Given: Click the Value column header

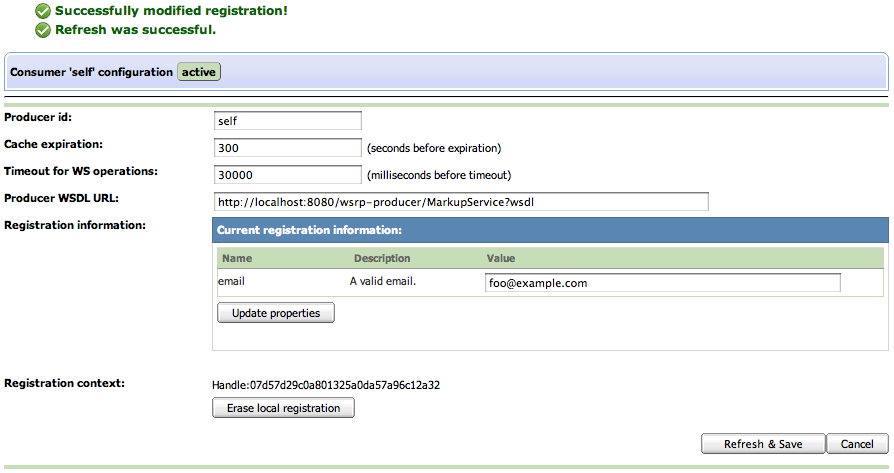Looking at the screenshot, I should [x=500, y=259].
